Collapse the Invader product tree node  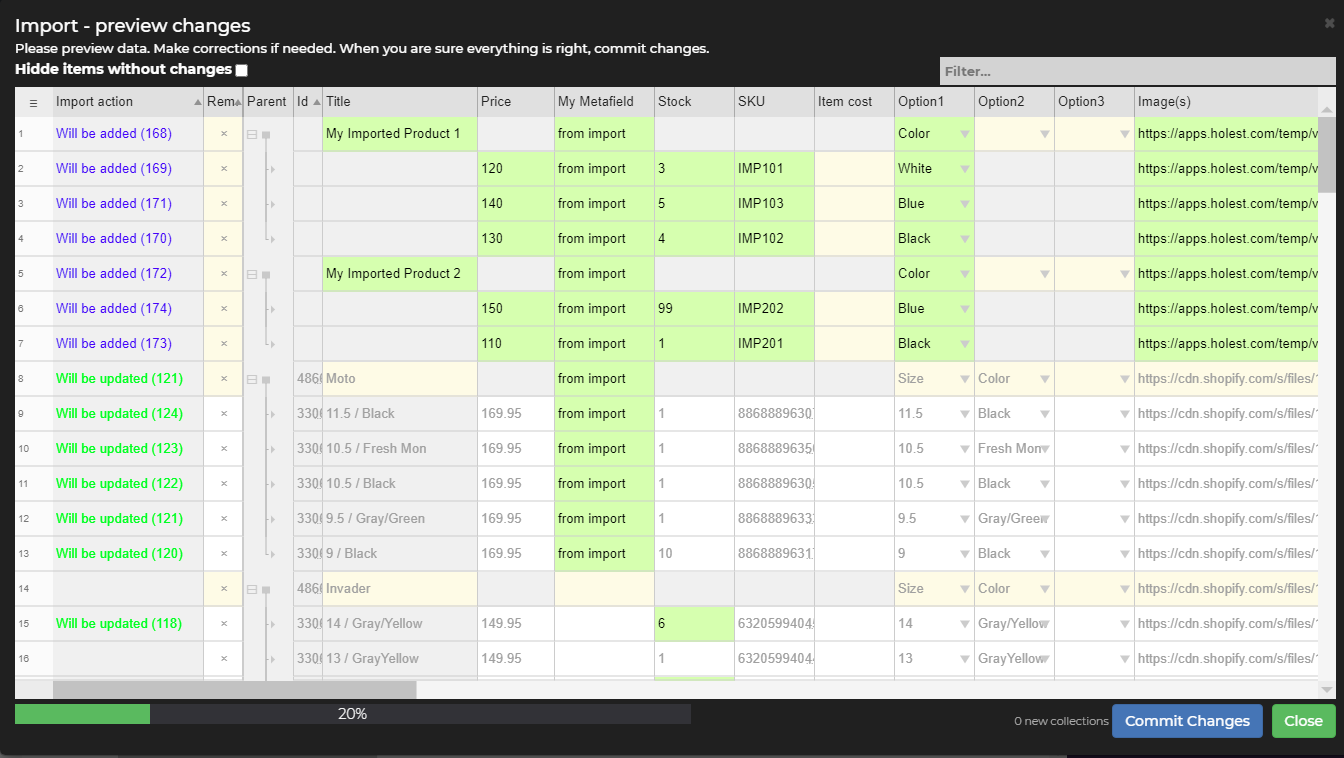coord(252,589)
